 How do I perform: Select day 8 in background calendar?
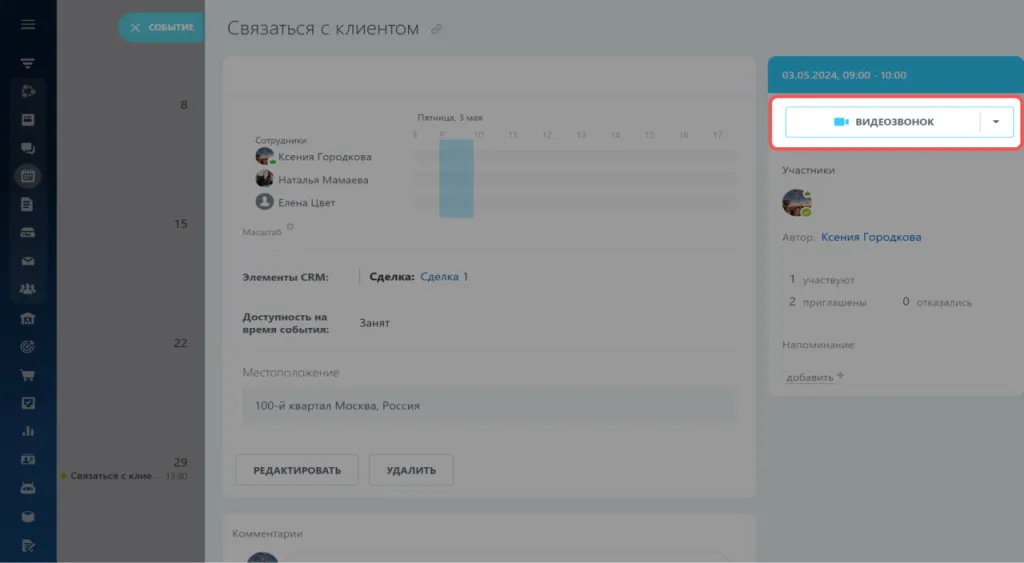pos(184,105)
